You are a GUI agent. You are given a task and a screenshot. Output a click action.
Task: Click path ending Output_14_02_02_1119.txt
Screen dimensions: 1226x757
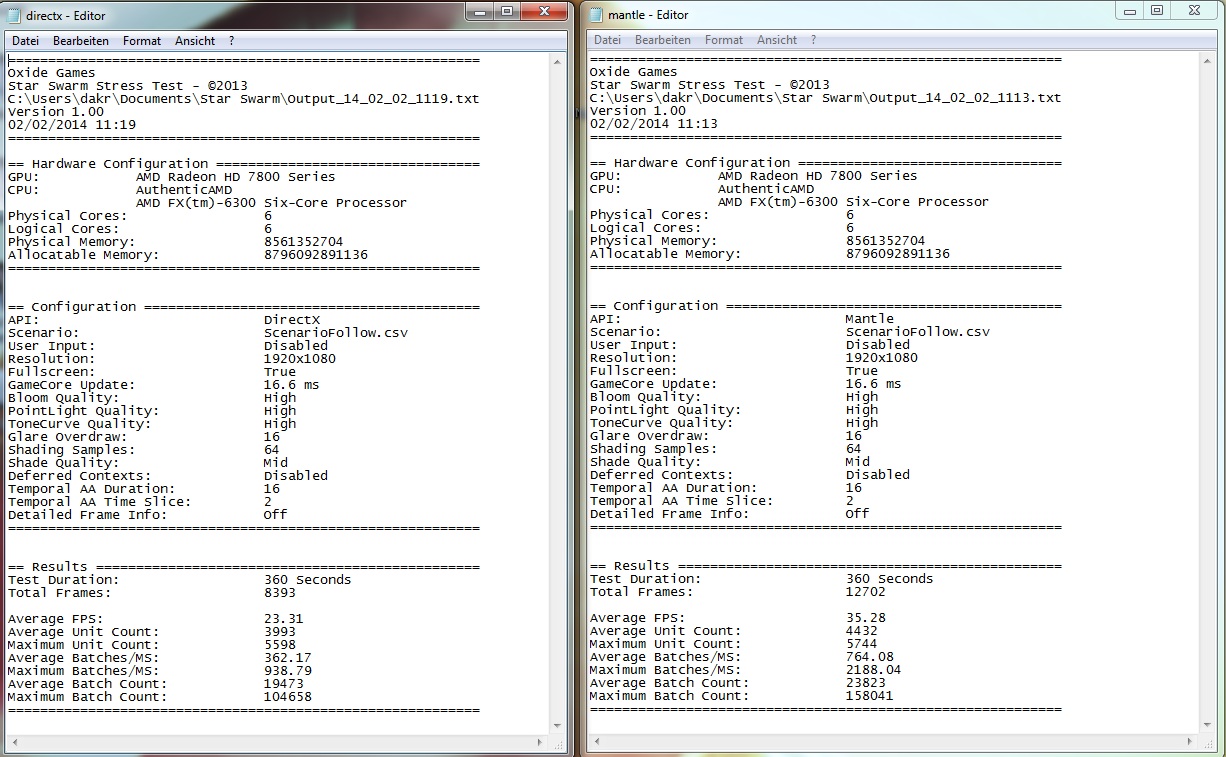click(x=243, y=99)
